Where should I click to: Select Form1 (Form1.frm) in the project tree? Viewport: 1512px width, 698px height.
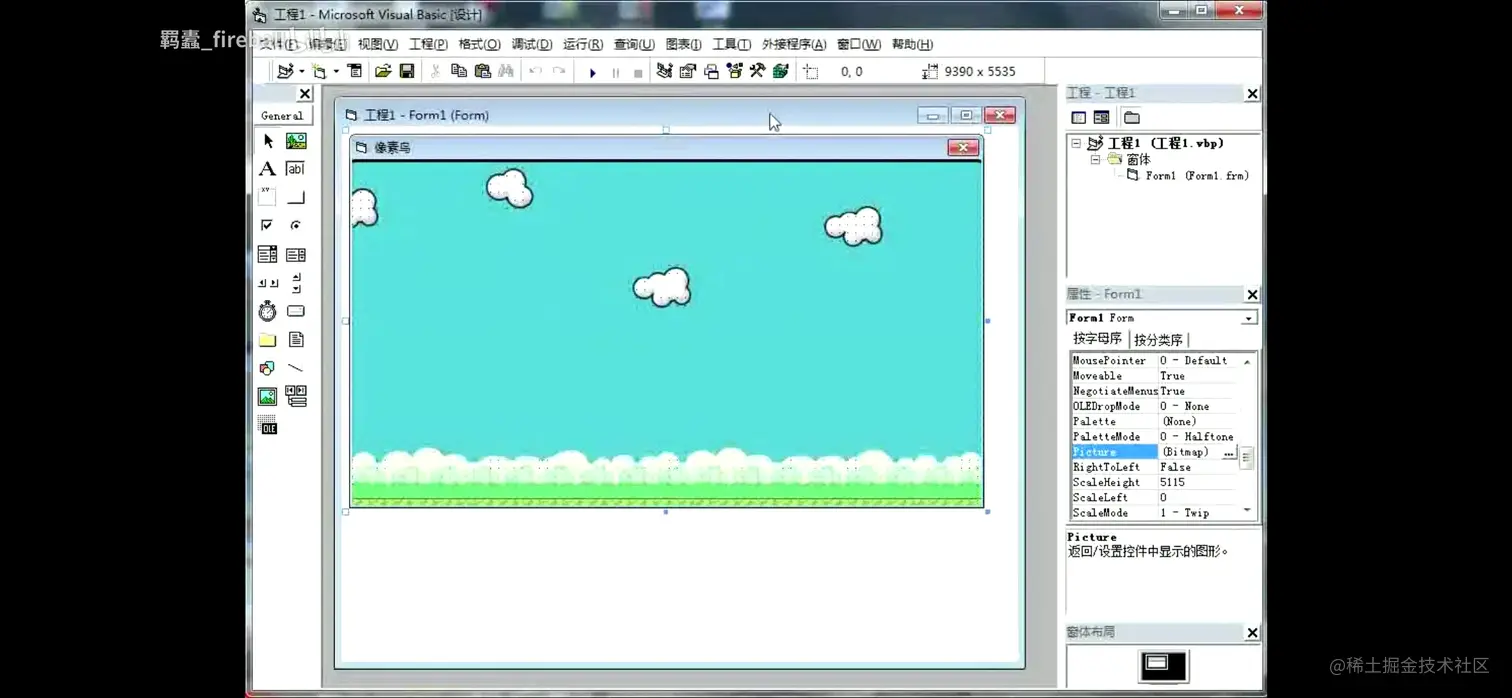click(x=1197, y=175)
